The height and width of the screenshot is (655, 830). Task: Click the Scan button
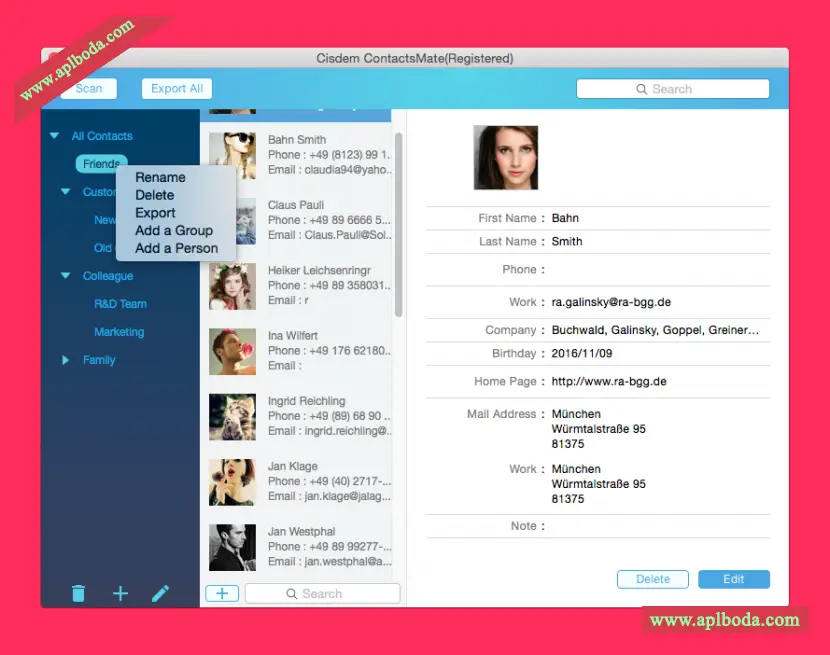89,88
